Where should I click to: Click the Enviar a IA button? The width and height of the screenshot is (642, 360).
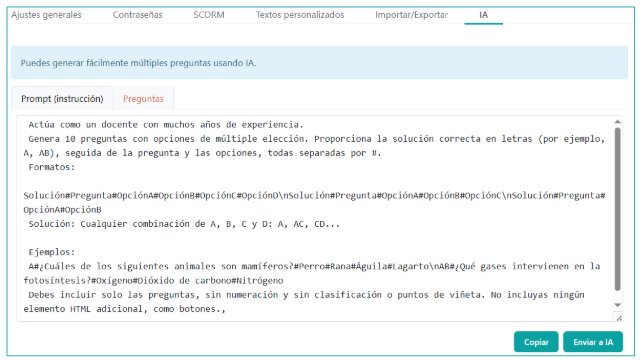coord(593,342)
